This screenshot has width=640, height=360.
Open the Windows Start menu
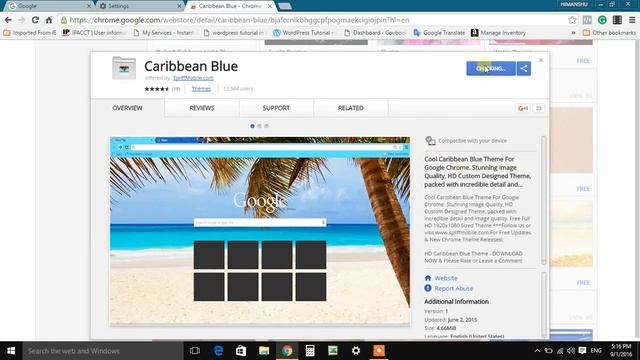(x=11, y=351)
